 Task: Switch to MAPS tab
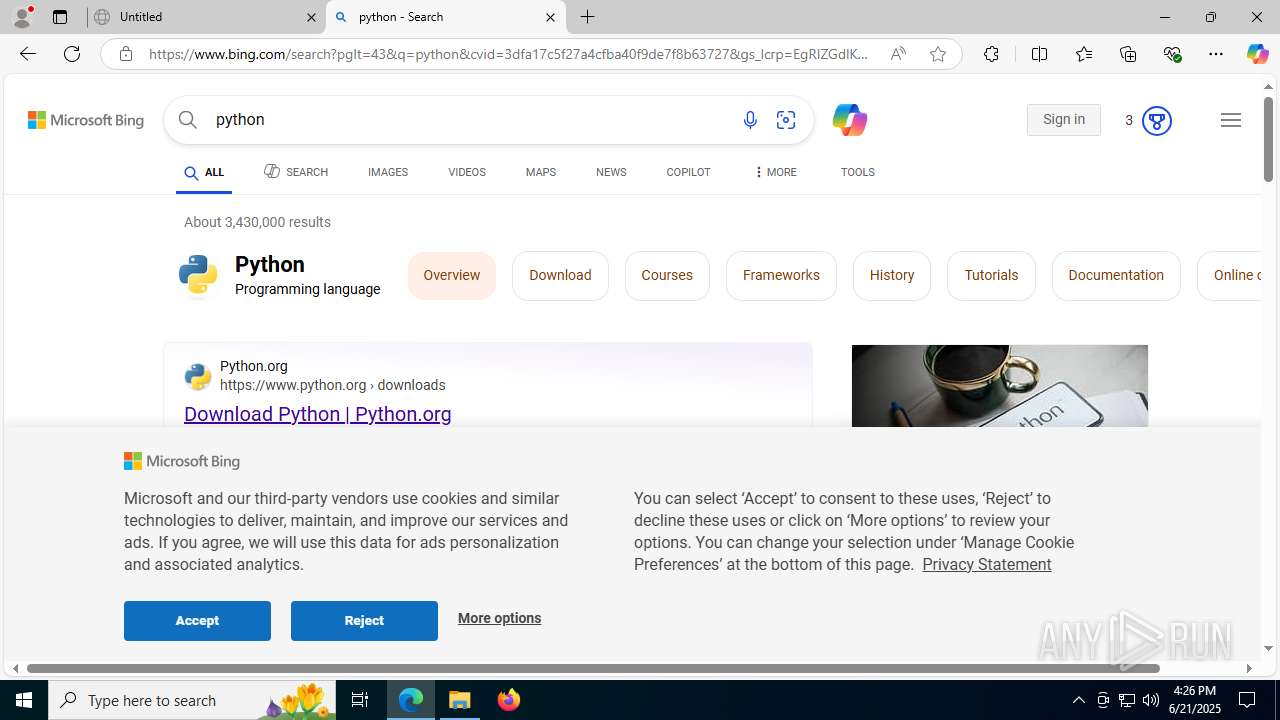pos(541,172)
